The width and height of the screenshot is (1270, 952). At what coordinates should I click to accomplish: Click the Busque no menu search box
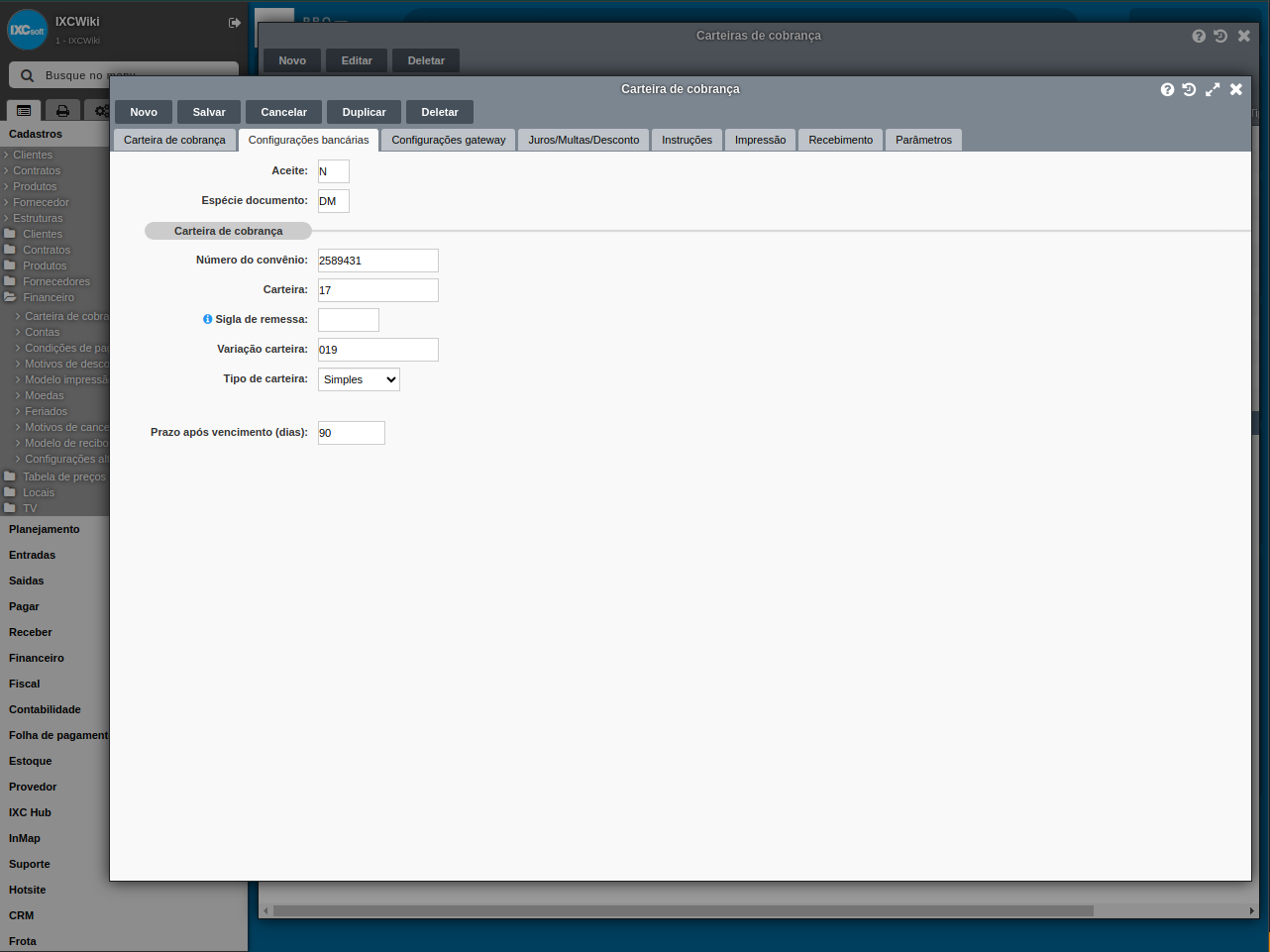pyautogui.click(x=124, y=75)
